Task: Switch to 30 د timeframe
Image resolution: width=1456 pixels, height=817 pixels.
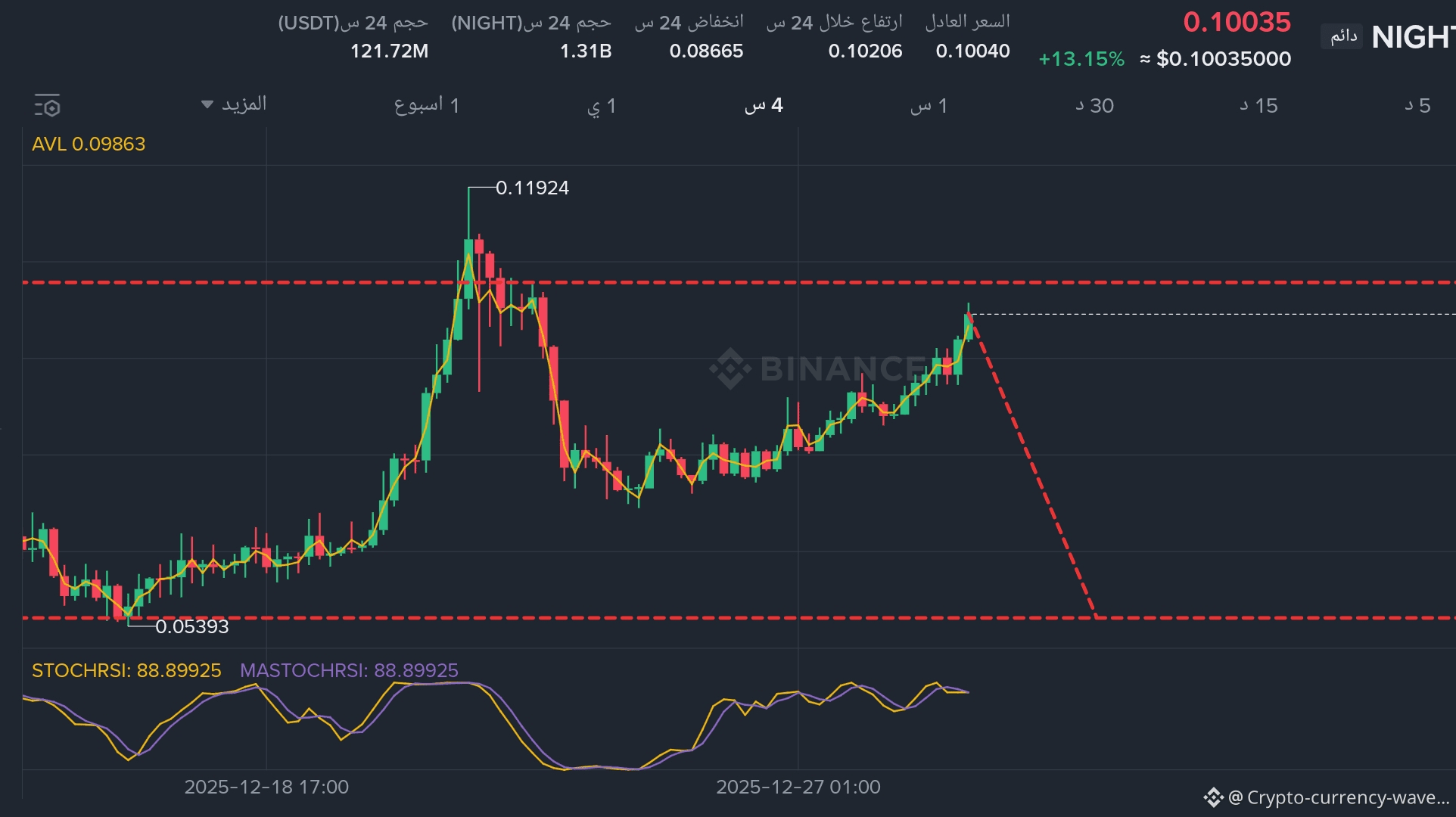Action: click(x=1094, y=106)
